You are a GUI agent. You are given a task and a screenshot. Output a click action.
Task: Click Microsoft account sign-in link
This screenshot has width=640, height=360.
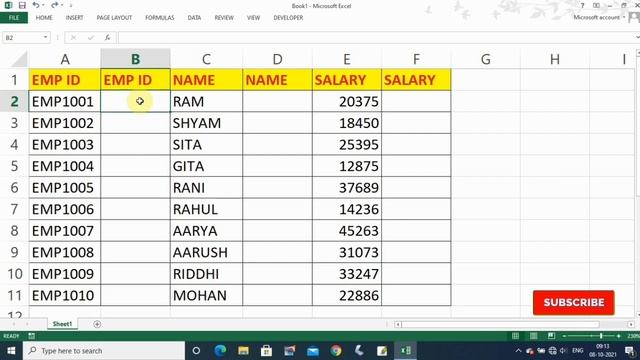coord(596,17)
